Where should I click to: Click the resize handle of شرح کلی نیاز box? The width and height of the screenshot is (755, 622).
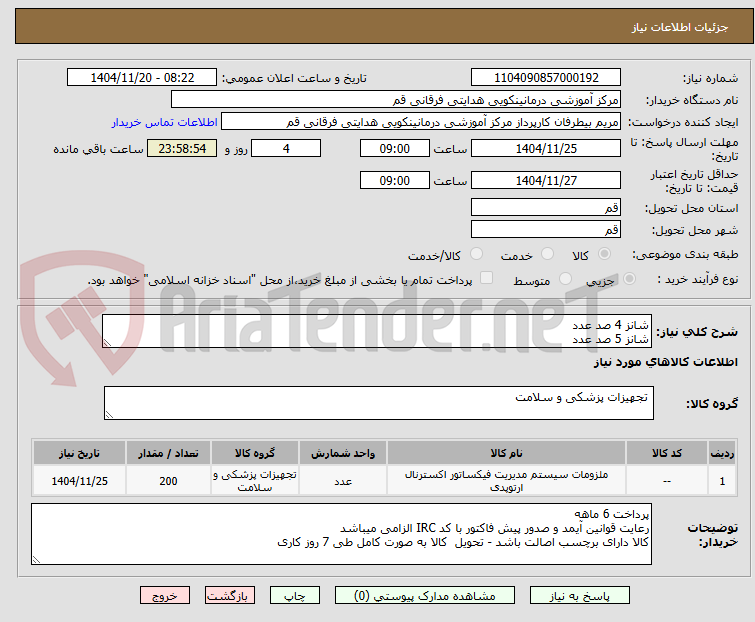click(107, 343)
